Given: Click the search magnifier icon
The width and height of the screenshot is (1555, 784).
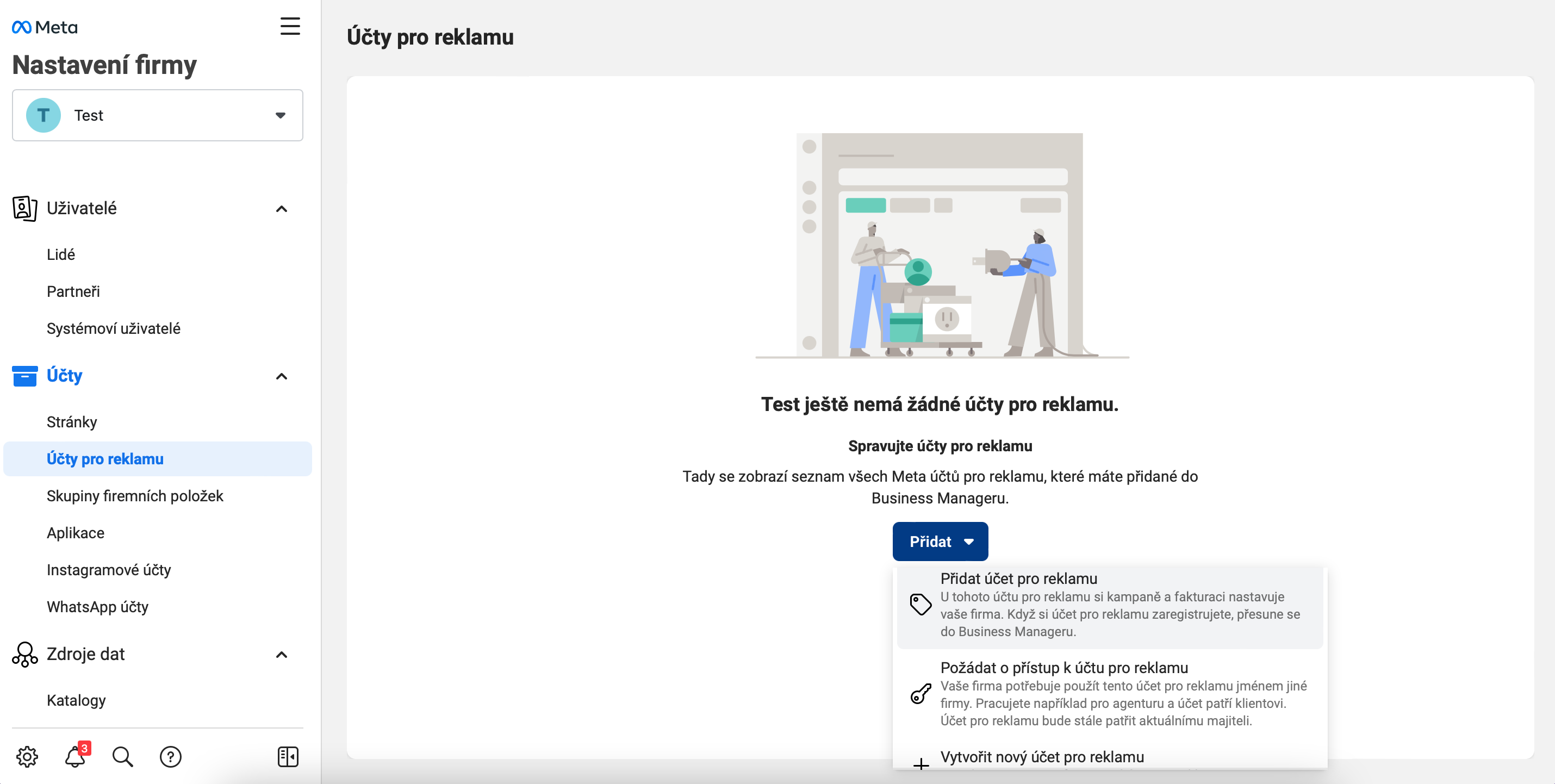Looking at the screenshot, I should click(122, 757).
